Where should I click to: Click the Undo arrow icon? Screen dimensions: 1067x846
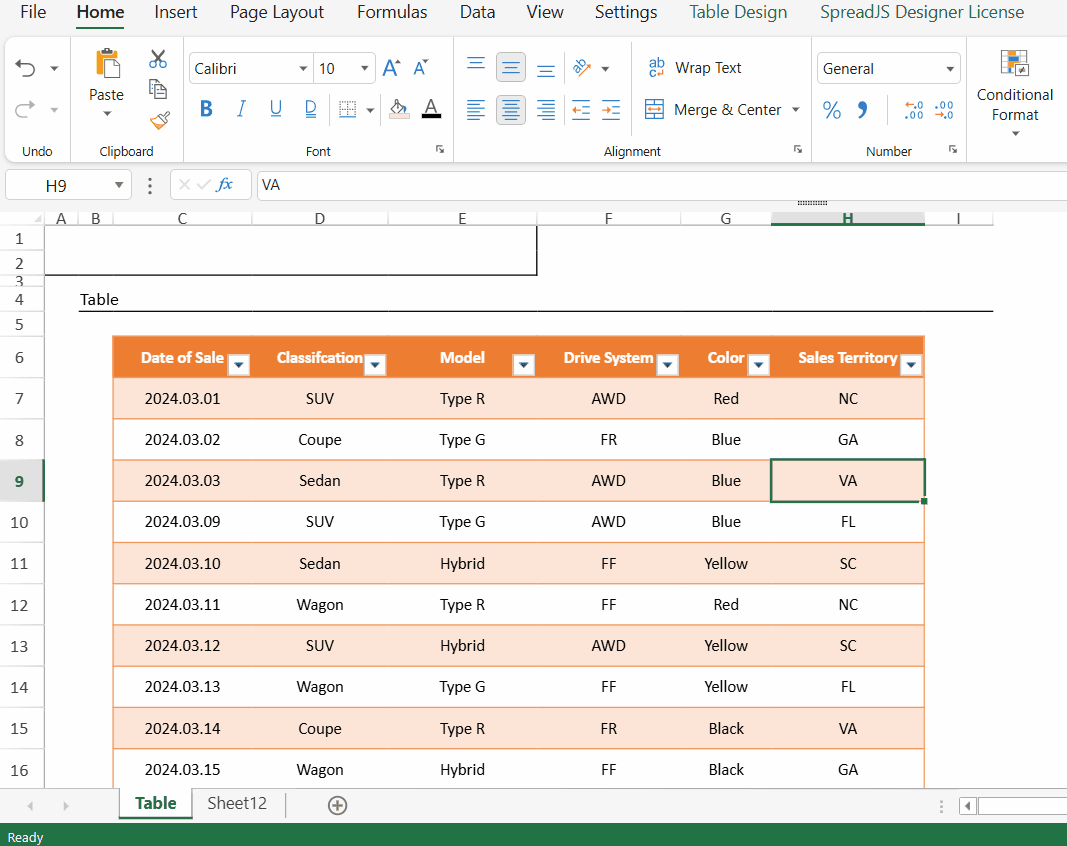(25, 68)
